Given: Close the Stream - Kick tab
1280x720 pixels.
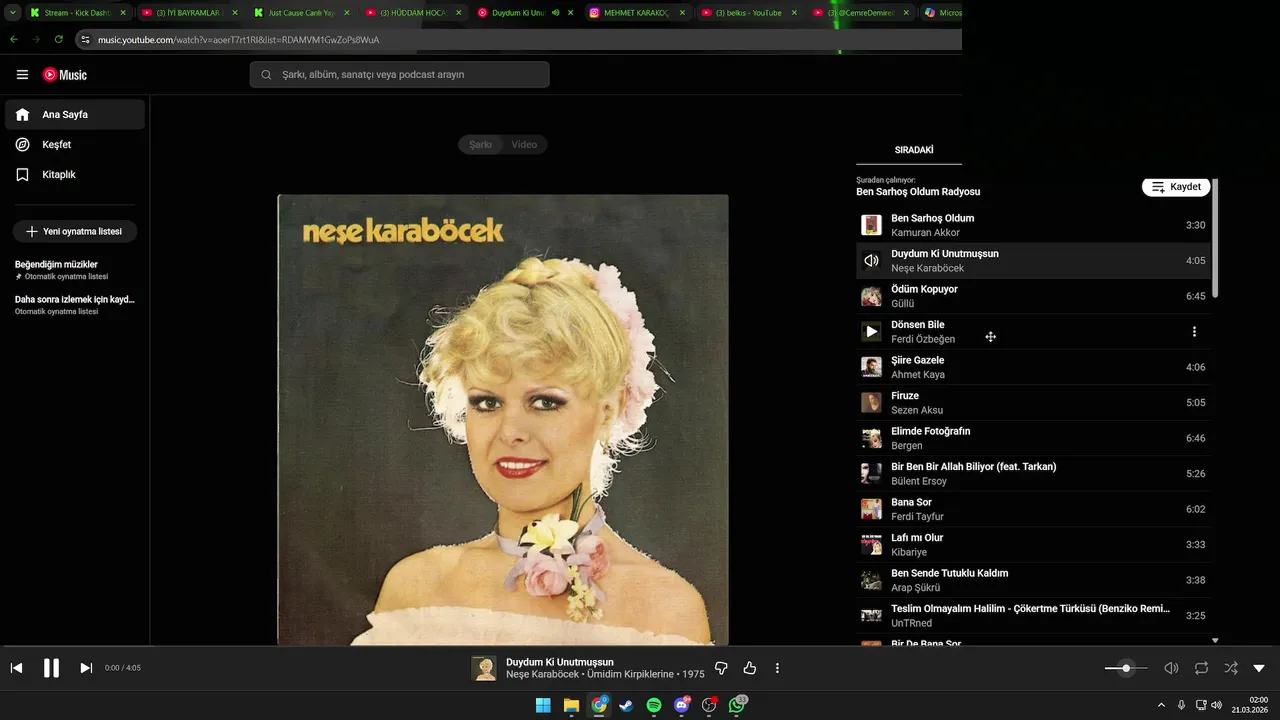Looking at the screenshot, I should (123, 13).
